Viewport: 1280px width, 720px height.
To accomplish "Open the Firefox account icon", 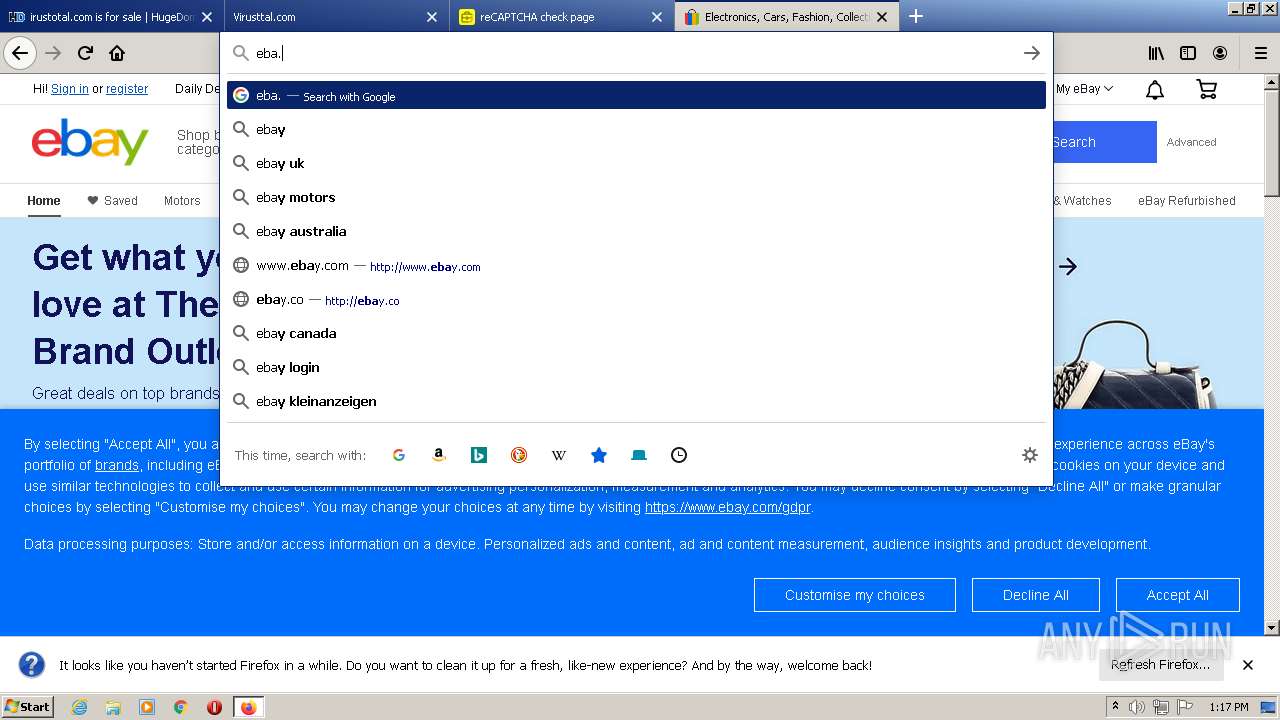I will 1220,53.
